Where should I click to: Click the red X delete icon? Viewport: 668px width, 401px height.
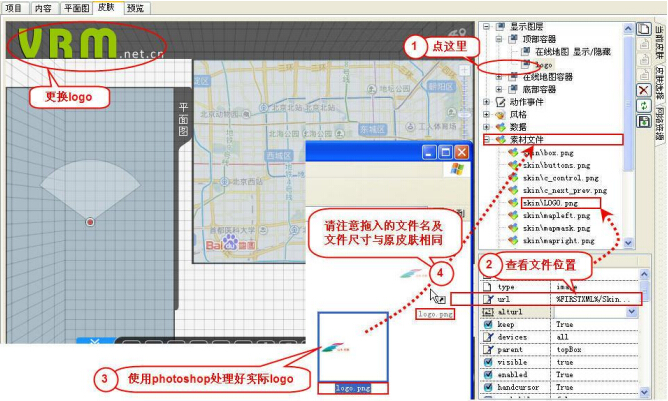click(643, 90)
